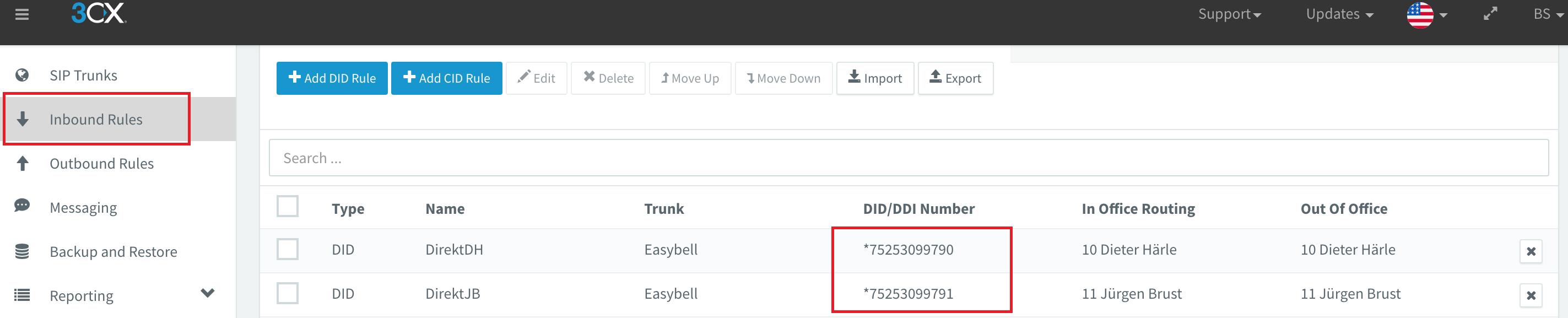Click the 3CX logo

pos(99,13)
